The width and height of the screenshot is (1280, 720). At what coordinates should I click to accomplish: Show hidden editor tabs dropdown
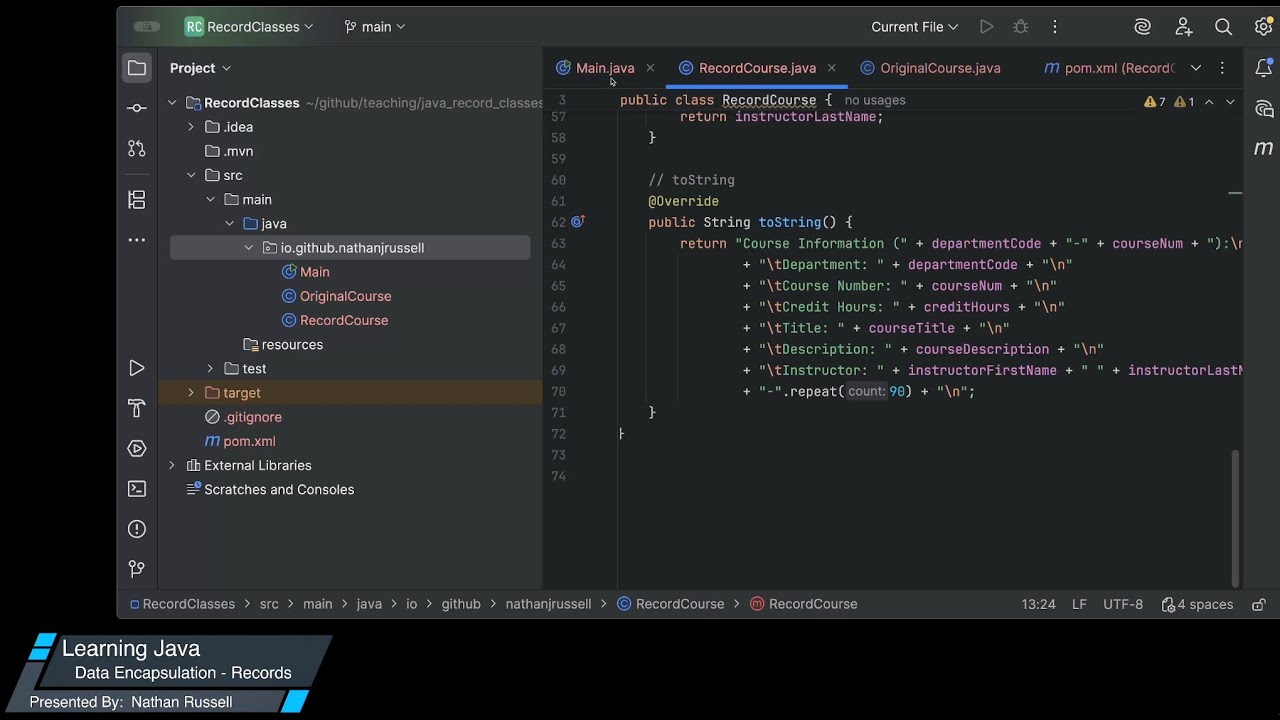coord(1196,68)
